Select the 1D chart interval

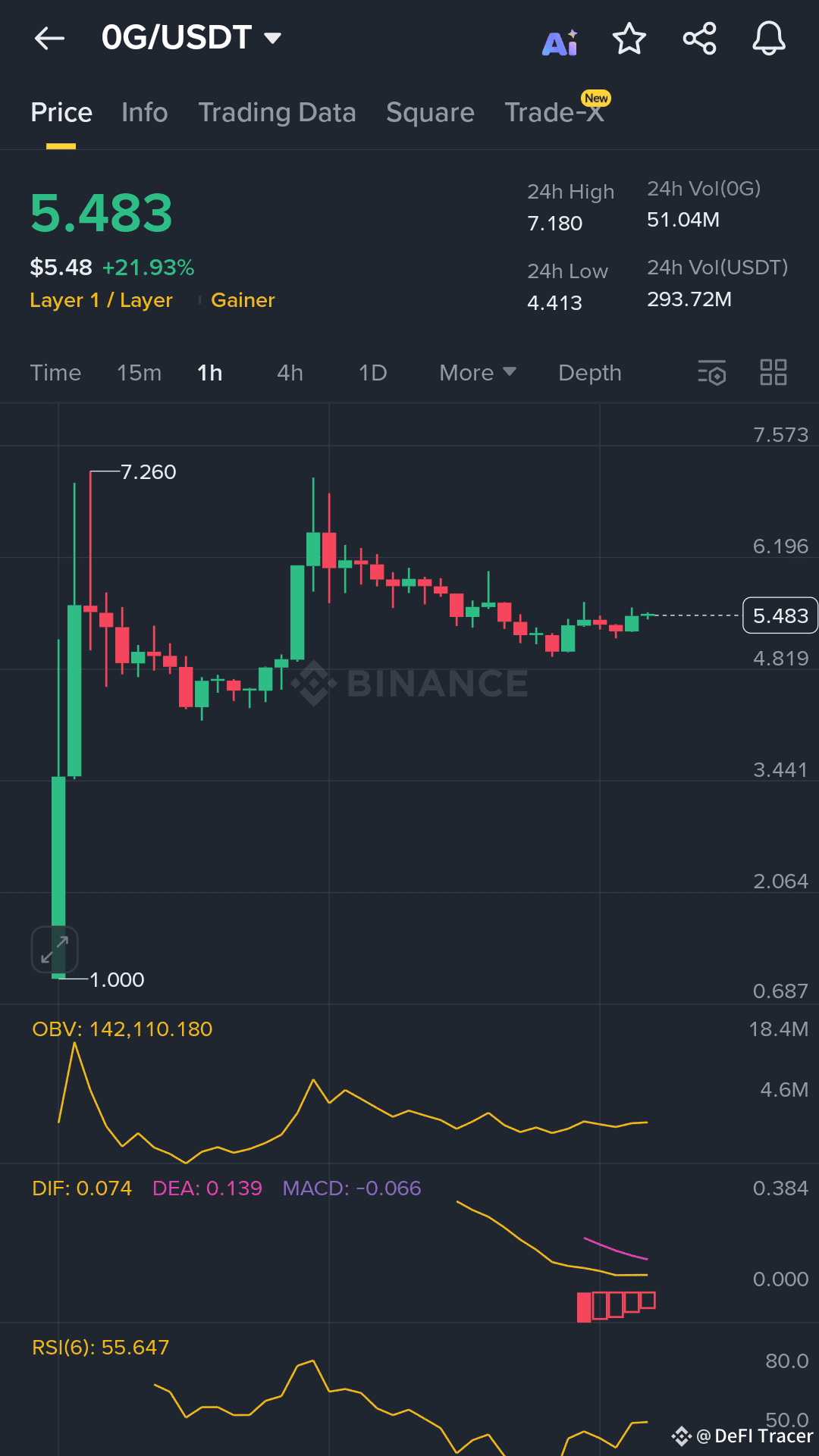pyautogui.click(x=372, y=373)
